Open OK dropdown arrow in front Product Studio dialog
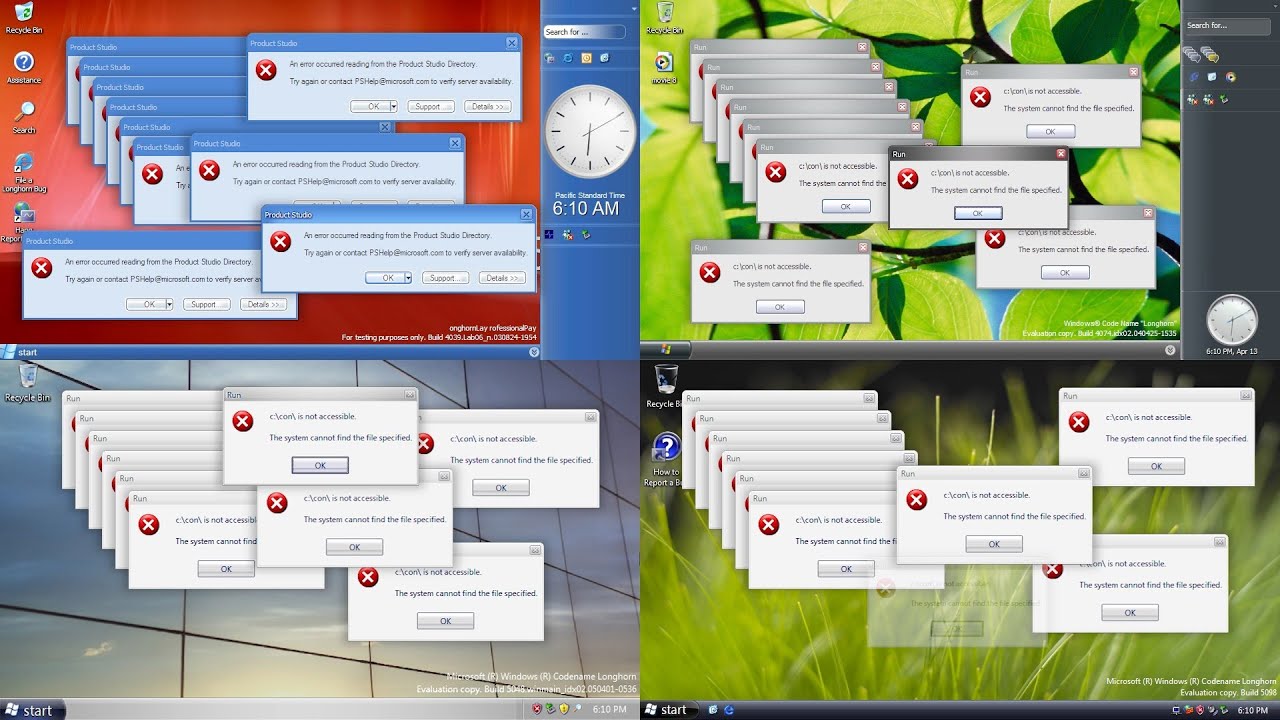Image resolution: width=1280 pixels, height=720 pixels. pos(408,278)
